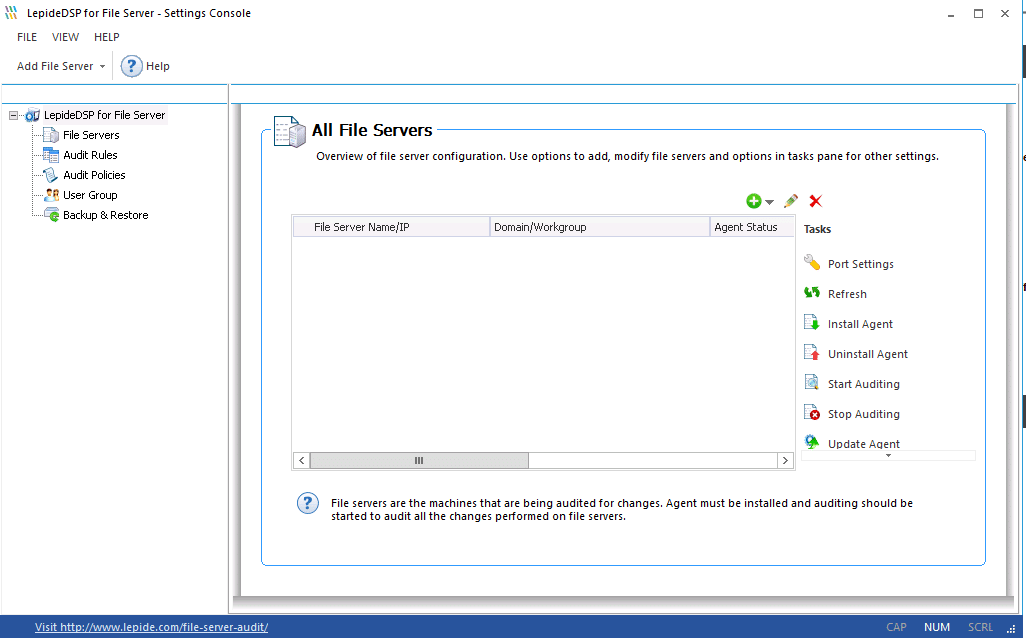This screenshot has height=638, width=1026.
Task: Click the green Refresh arrows icon
Action: [x=812, y=292]
